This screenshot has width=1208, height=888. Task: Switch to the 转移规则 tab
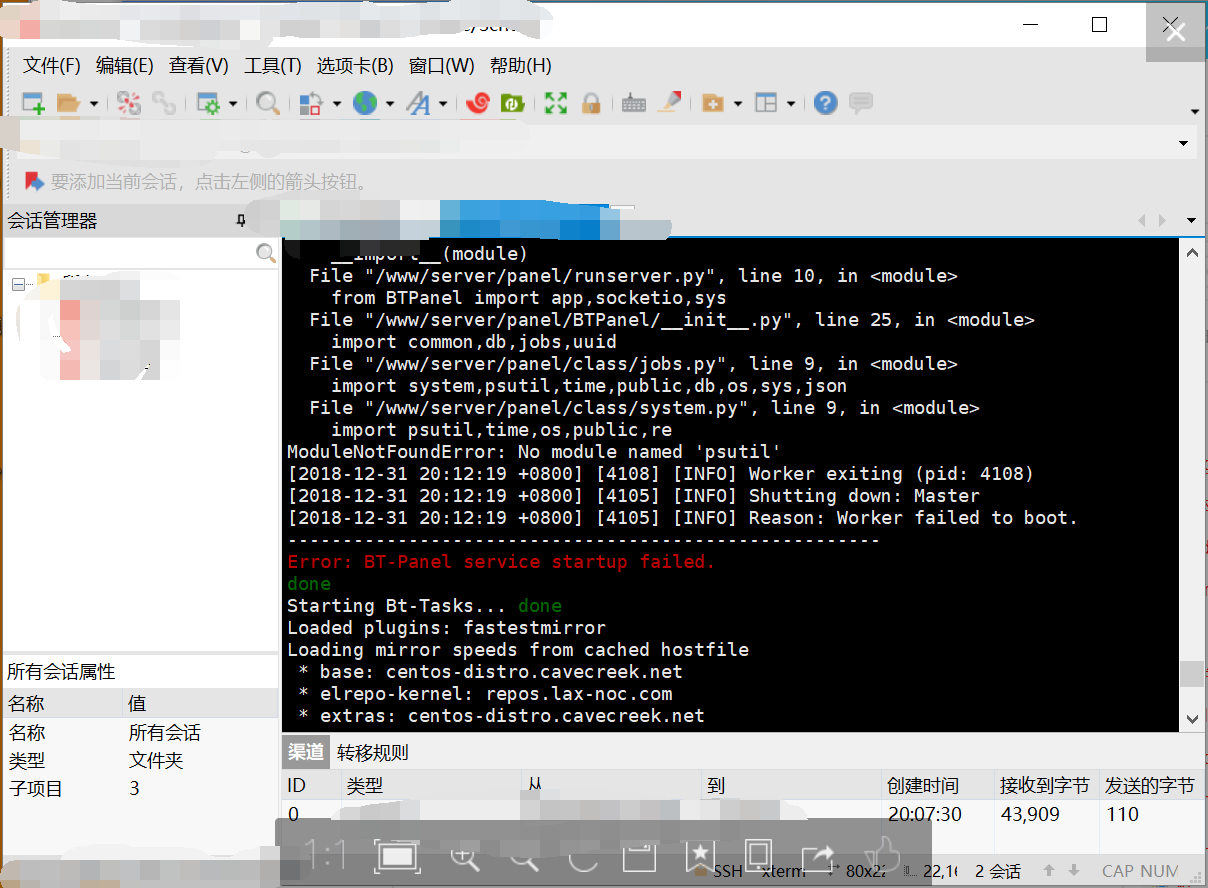pos(373,753)
